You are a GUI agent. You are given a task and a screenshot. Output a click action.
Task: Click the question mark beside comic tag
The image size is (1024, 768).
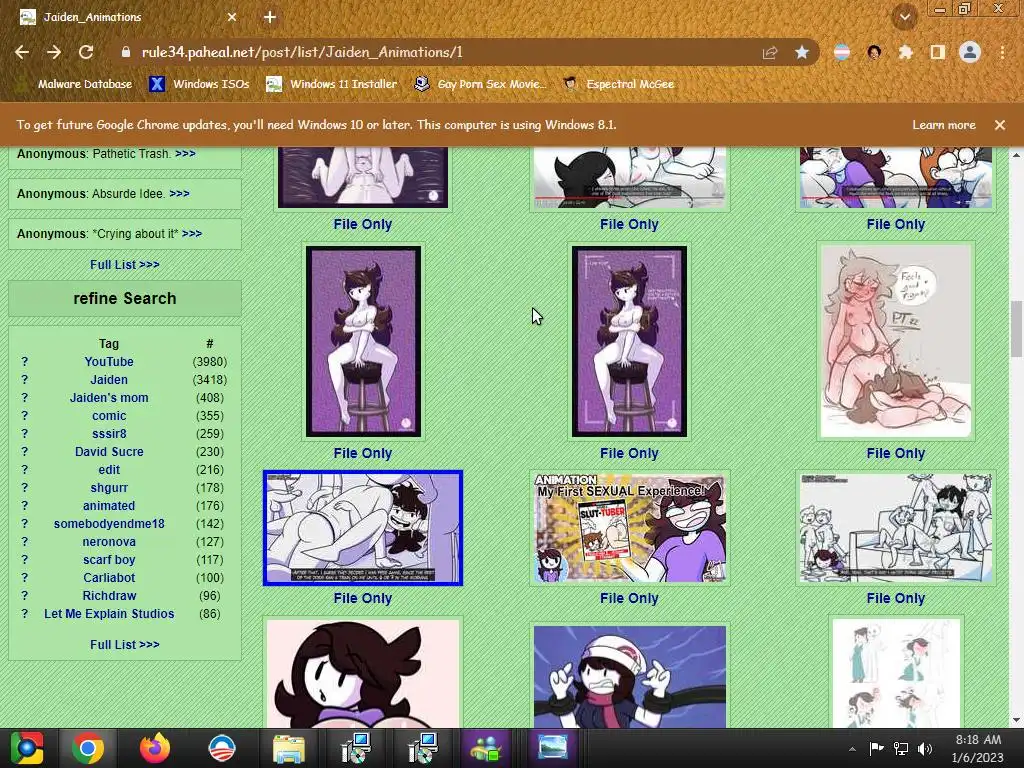point(25,415)
